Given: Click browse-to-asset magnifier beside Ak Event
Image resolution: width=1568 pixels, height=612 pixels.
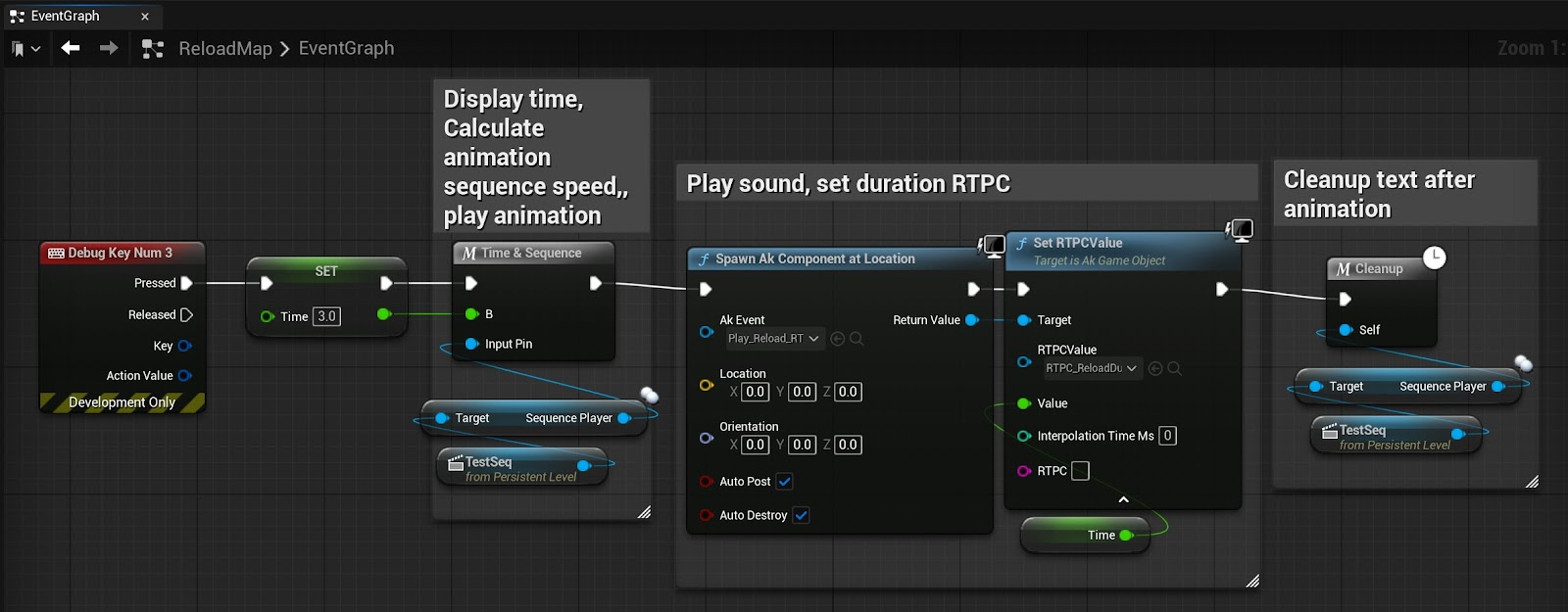Looking at the screenshot, I should [x=857, y=339].
